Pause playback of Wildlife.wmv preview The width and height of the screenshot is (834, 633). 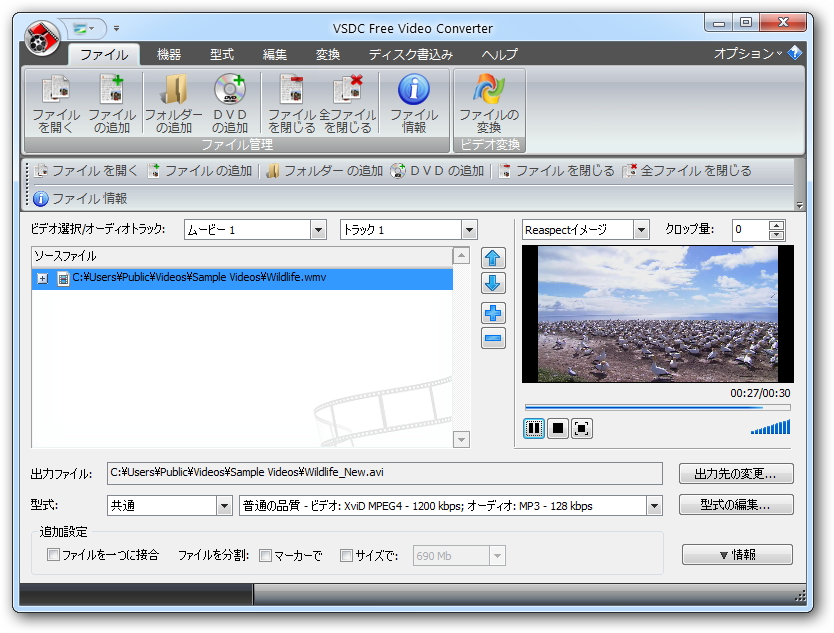pyautogui.click(x=533, y=428)
